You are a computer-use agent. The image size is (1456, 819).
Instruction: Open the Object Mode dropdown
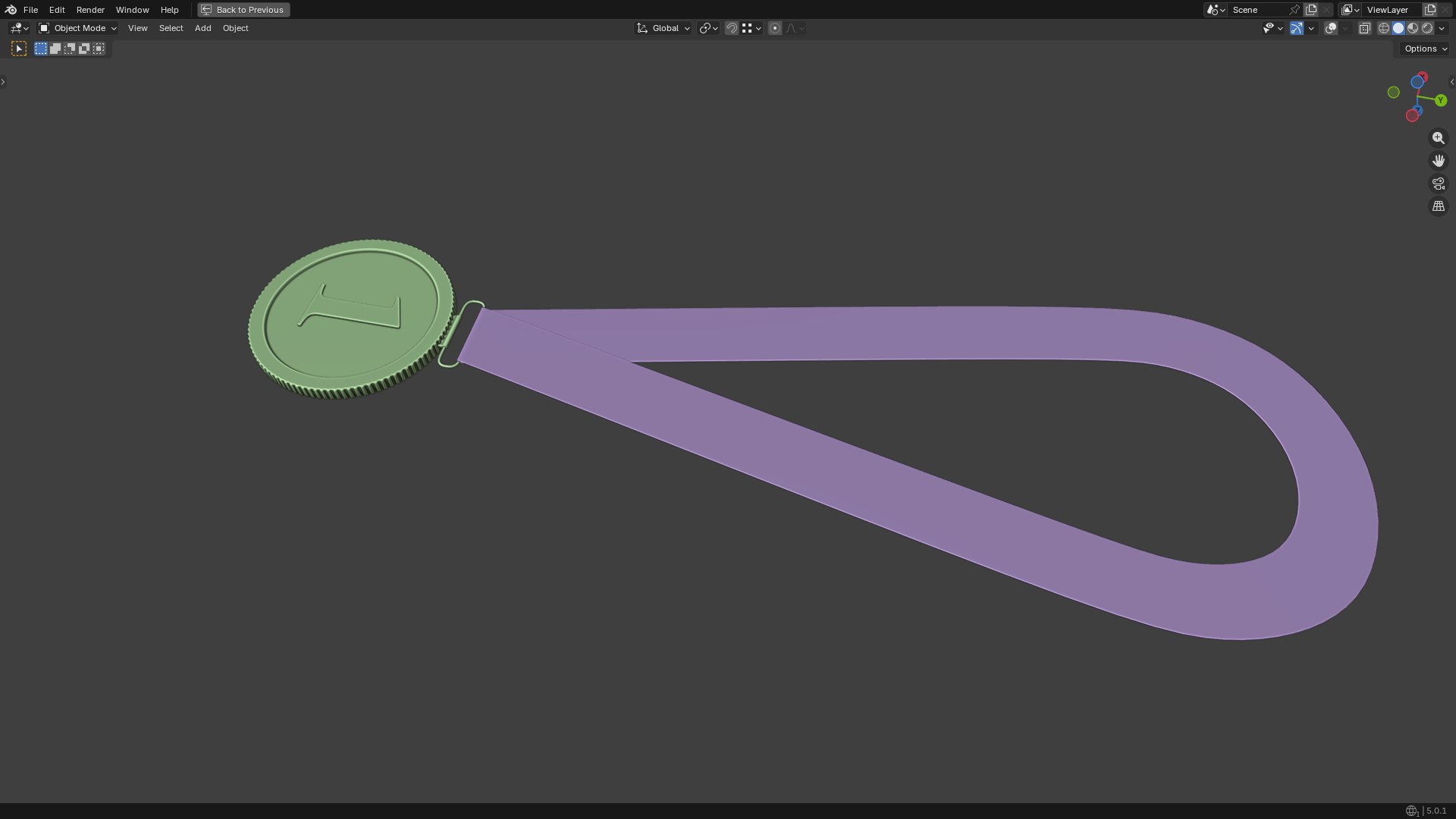pos(77,28)
